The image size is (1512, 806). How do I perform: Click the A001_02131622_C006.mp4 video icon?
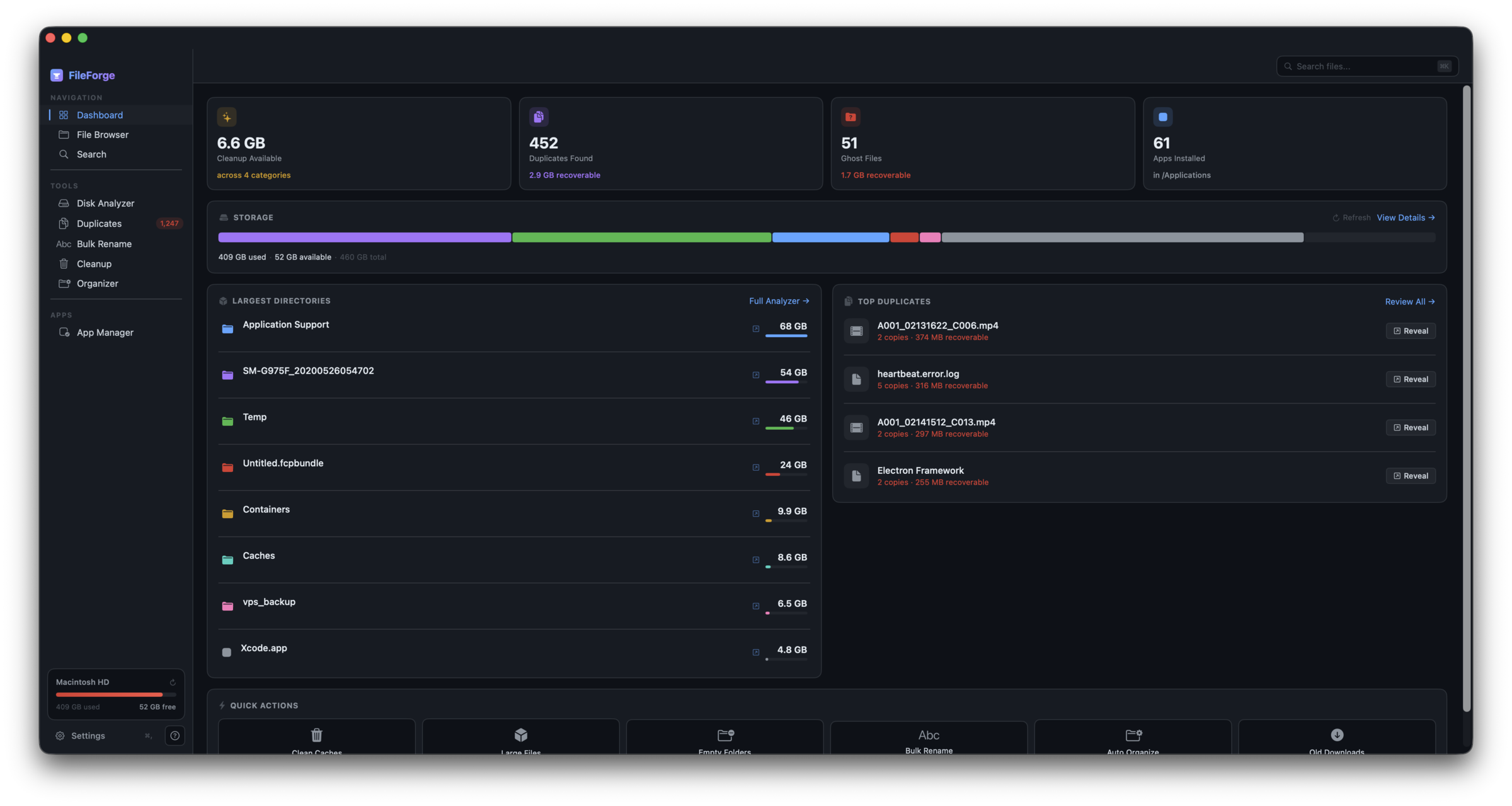(x=856, y=331)
